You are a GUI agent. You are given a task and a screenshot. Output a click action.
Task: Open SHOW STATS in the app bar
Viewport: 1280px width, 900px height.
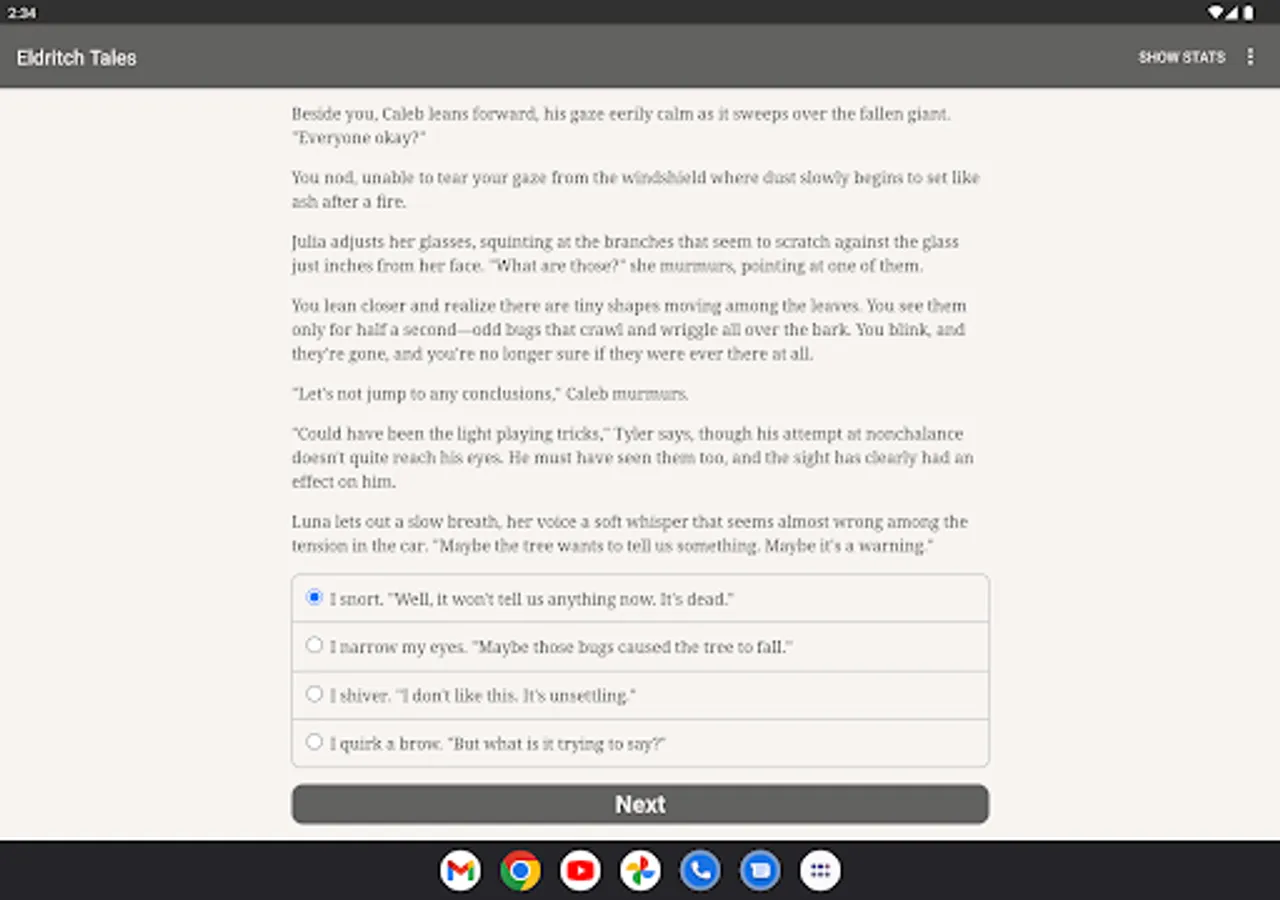tap(1182, 57)
